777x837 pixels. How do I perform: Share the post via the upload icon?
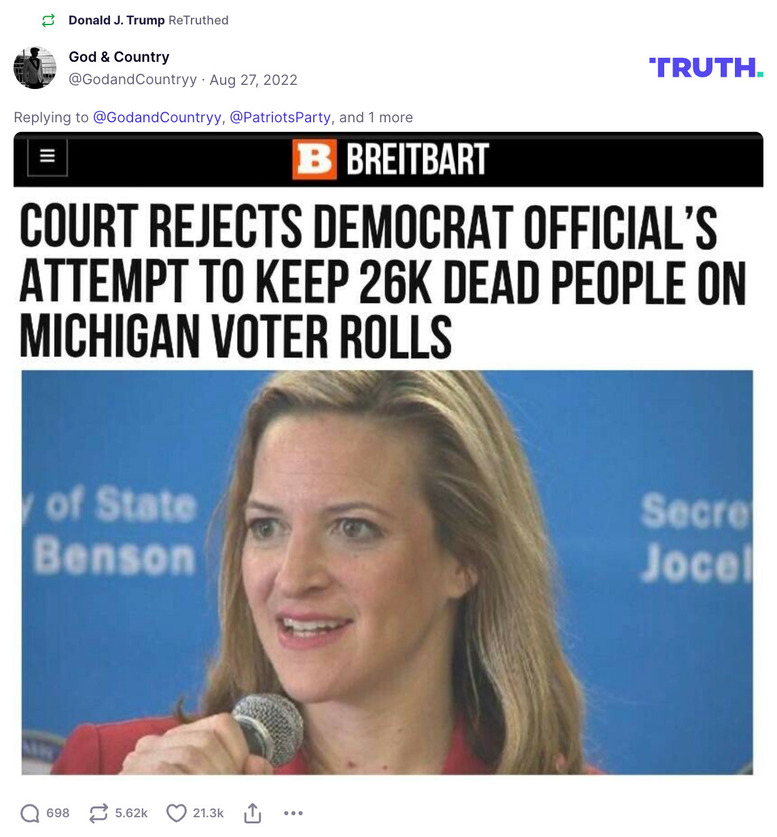point(252,813)
